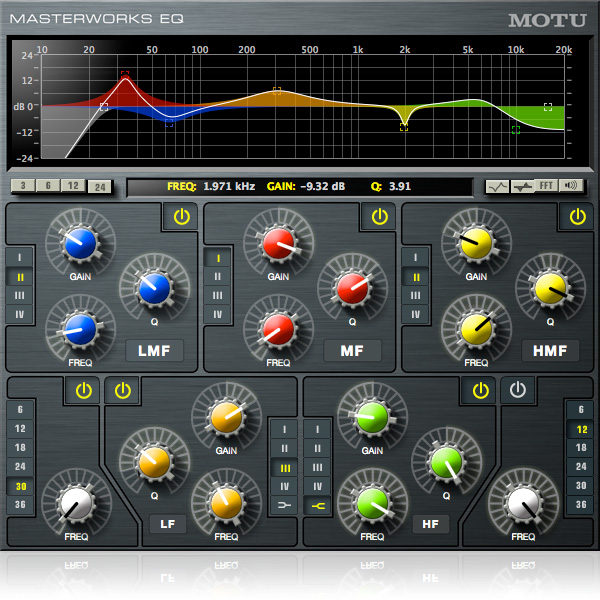Click the yellow HMF Q knob
The height and width of the screenshot is (600, 600).
point(550,289)
